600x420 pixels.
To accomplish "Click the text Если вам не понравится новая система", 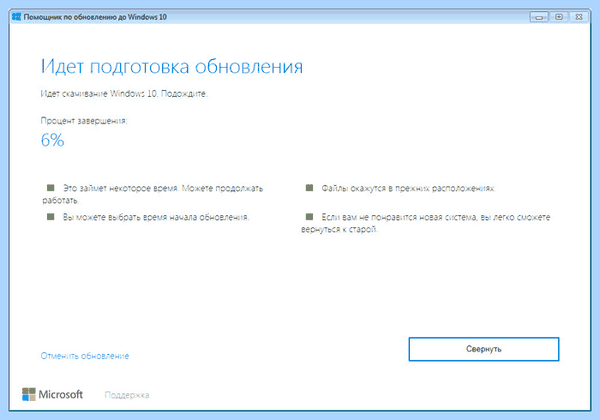I will 399,217.
